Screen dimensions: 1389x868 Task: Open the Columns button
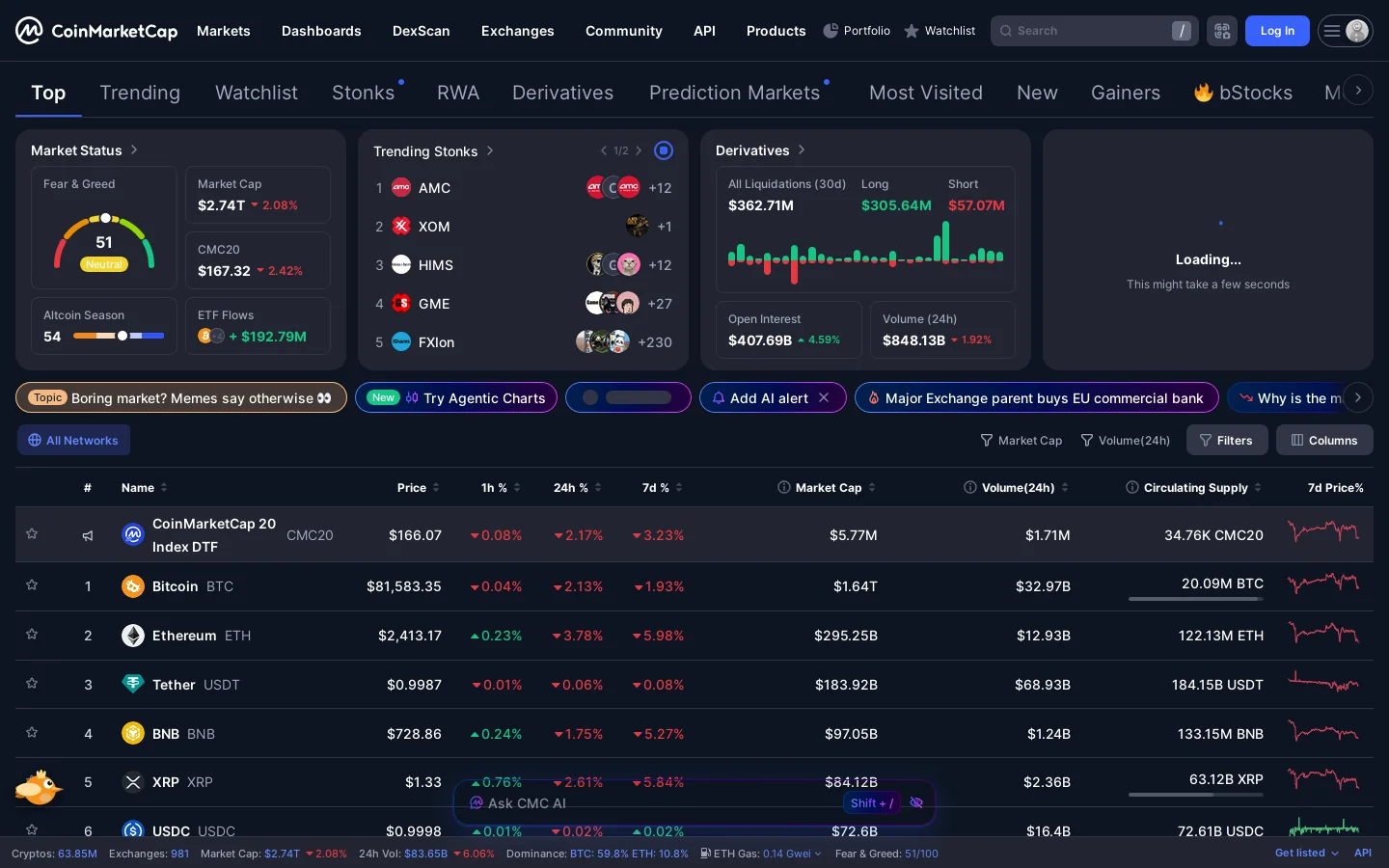pyautogui.click(x=1324, y=441)
